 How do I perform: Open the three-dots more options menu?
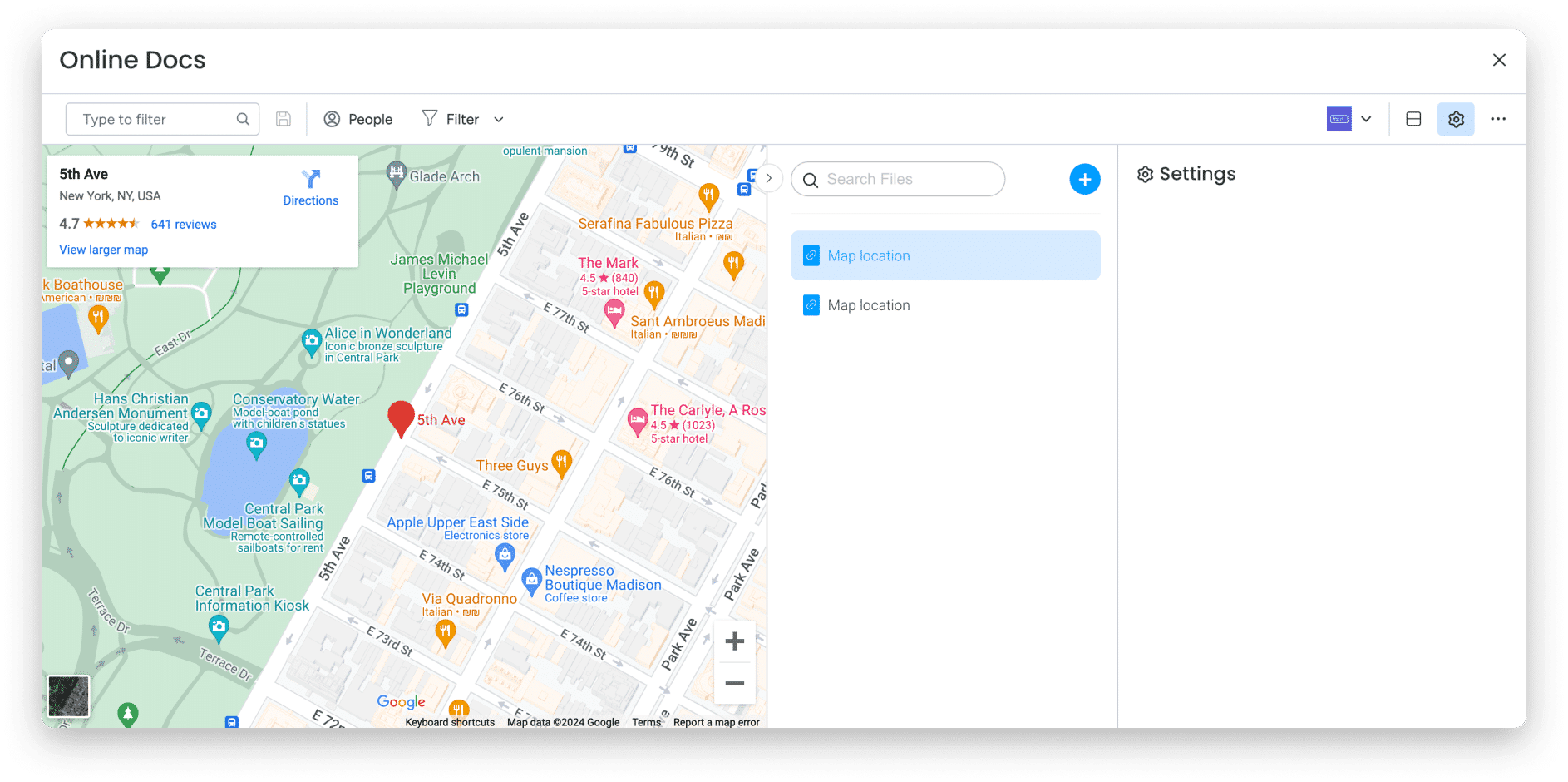(x=1498, y=119)
